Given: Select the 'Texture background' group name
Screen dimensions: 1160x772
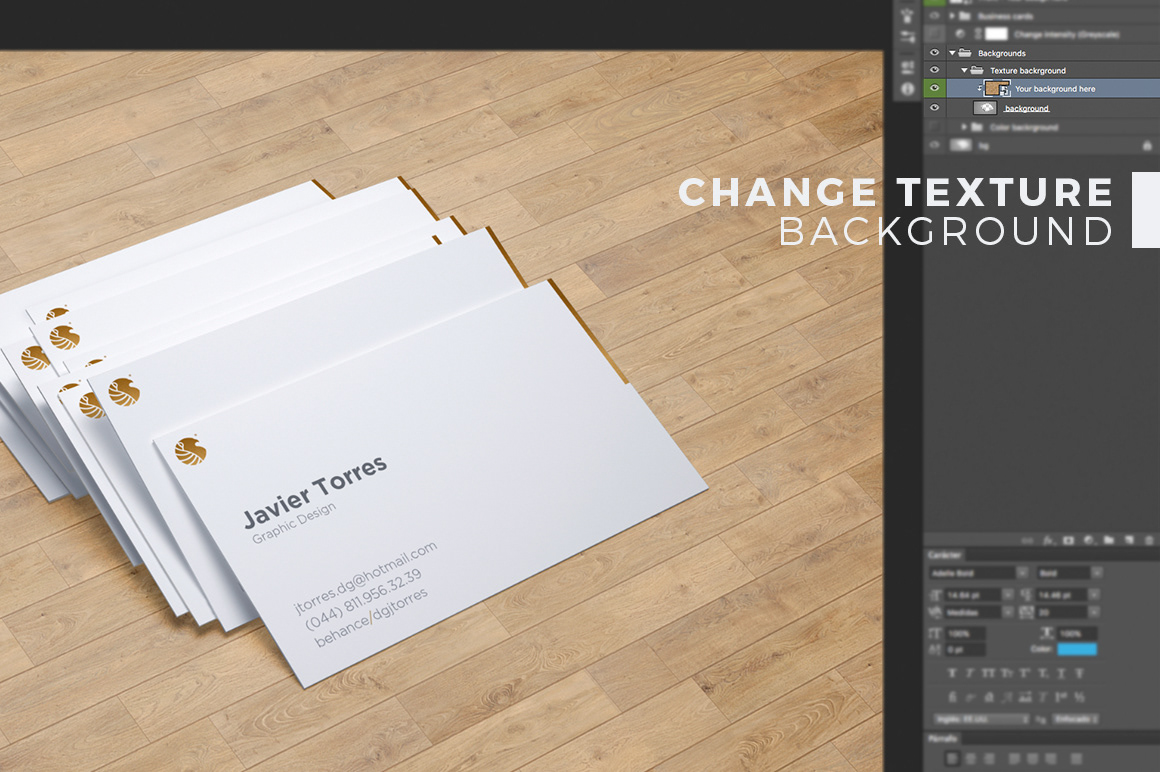Looking at the screenshot, I should [1028, 71].
